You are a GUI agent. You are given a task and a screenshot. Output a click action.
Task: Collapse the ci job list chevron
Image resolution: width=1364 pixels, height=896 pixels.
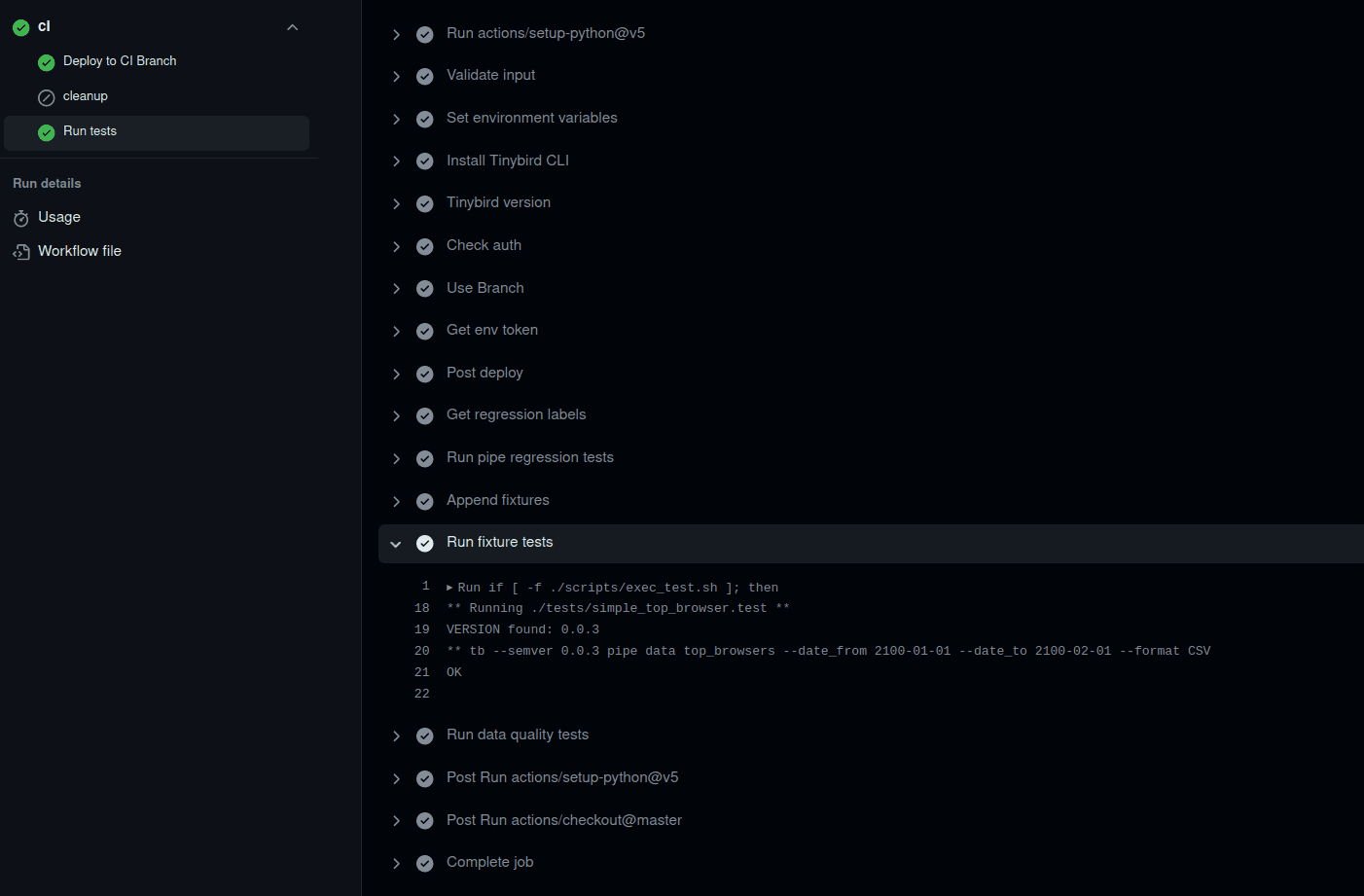coord(293,27)
